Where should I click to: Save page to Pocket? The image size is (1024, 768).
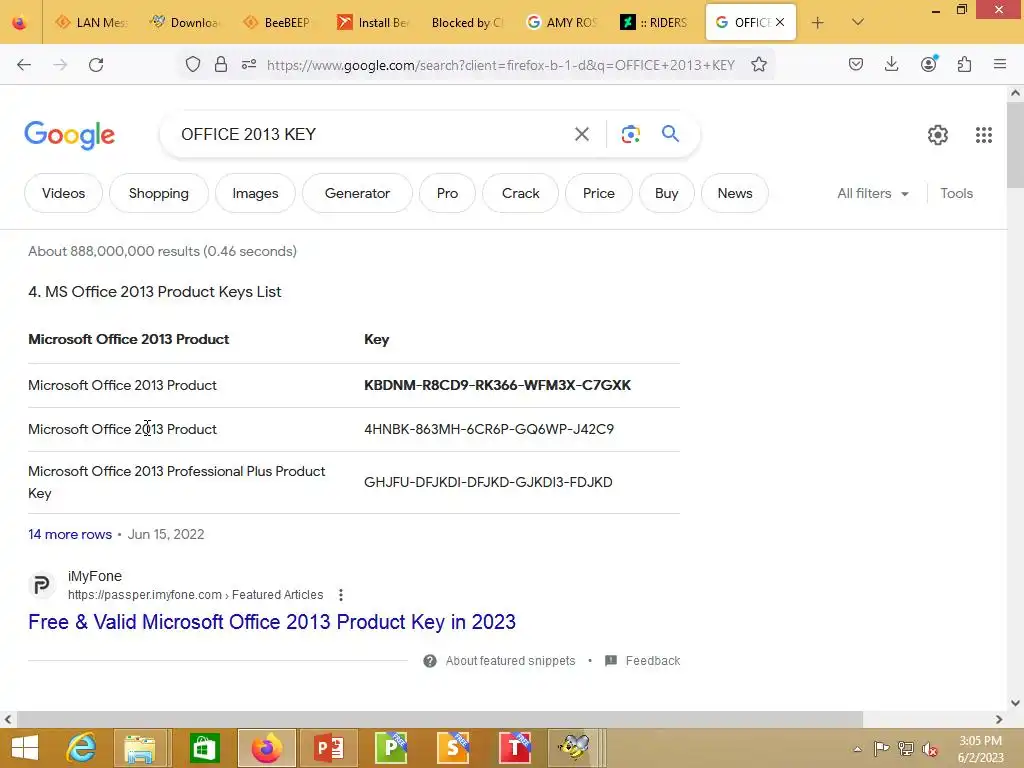coord(856,64)
